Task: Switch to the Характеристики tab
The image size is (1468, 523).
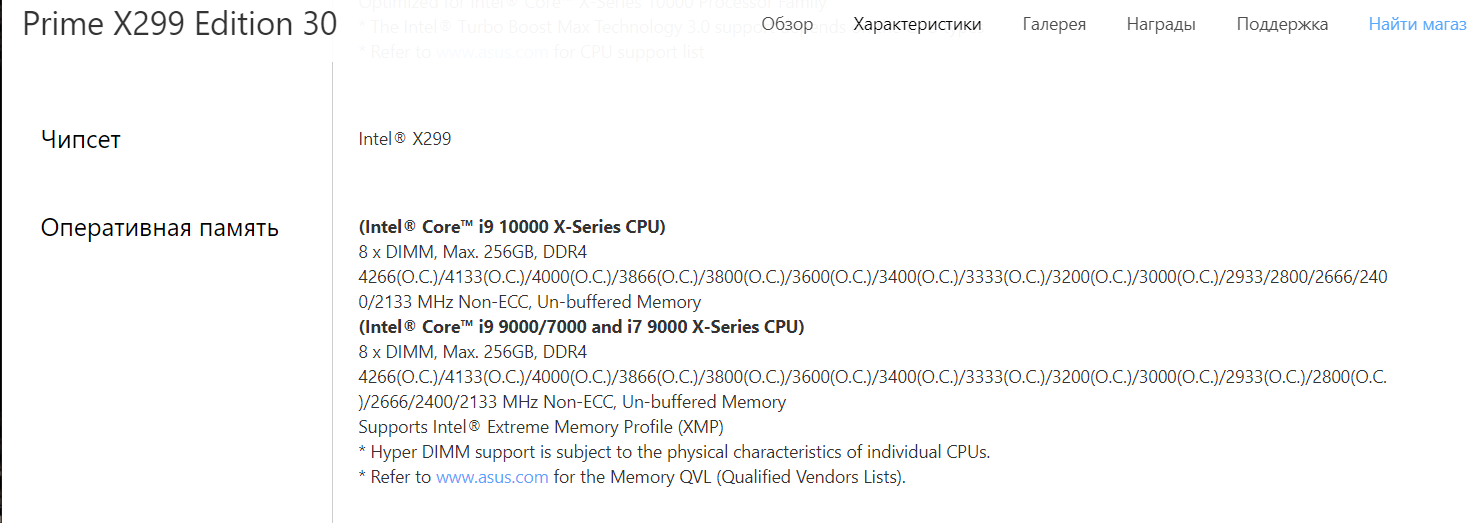Action: coord(917,24)
